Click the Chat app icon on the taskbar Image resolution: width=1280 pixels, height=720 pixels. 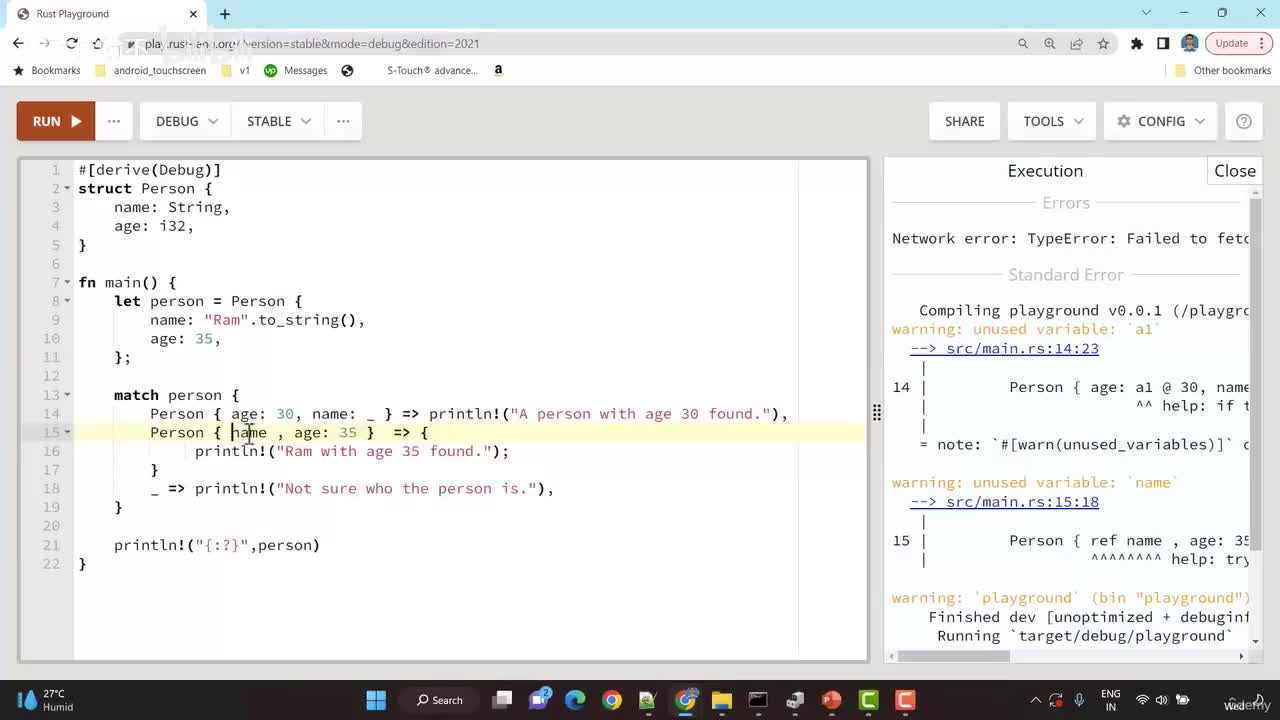[x=540, y=700]
